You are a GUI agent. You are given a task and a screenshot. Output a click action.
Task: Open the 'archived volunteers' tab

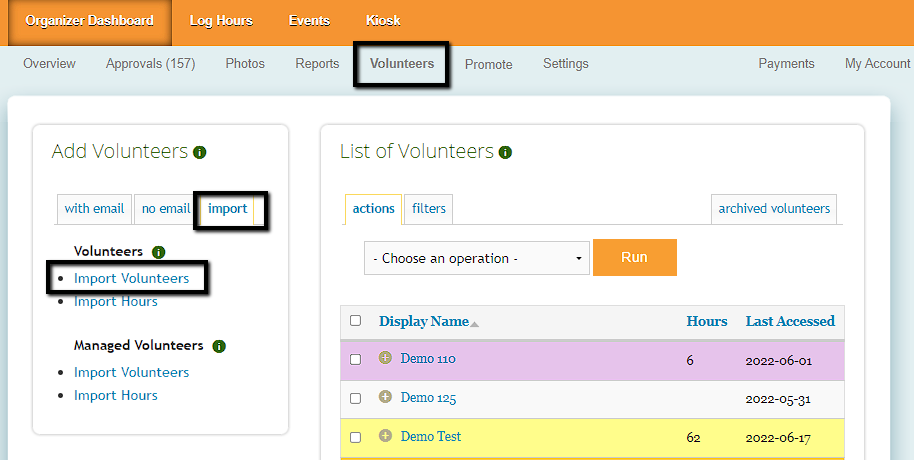coord(774,209)
